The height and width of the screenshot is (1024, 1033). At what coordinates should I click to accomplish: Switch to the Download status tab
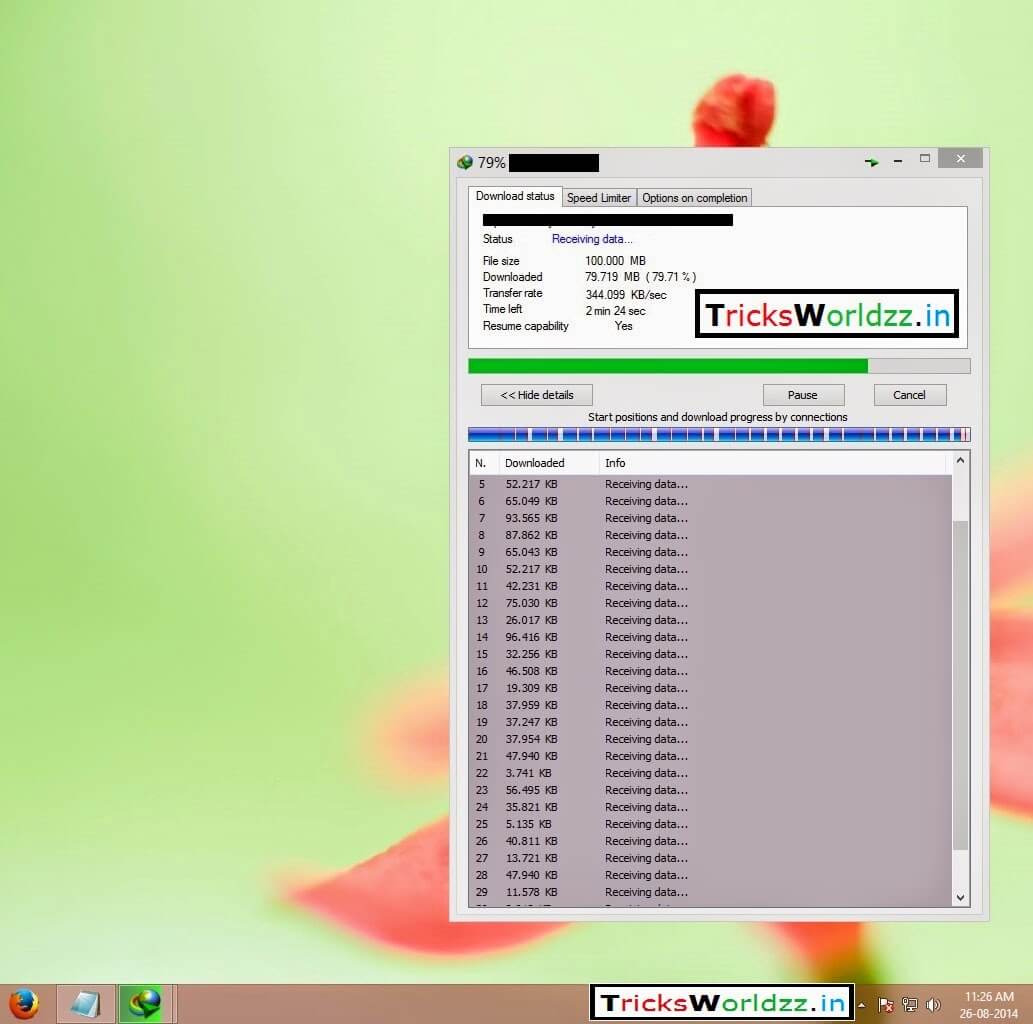point(515,196)
